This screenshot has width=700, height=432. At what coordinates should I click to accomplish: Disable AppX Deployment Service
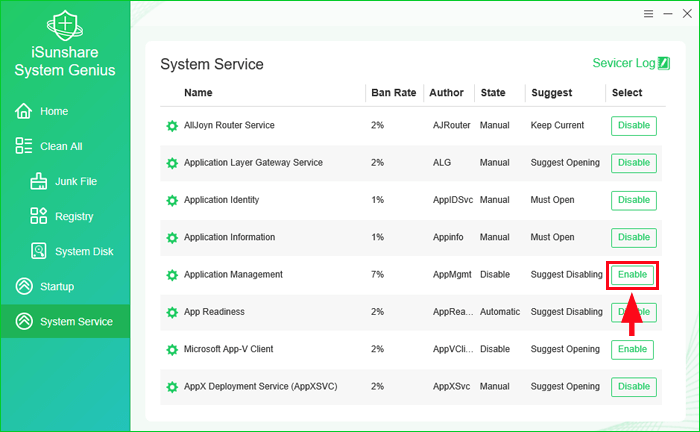point(633,386)
